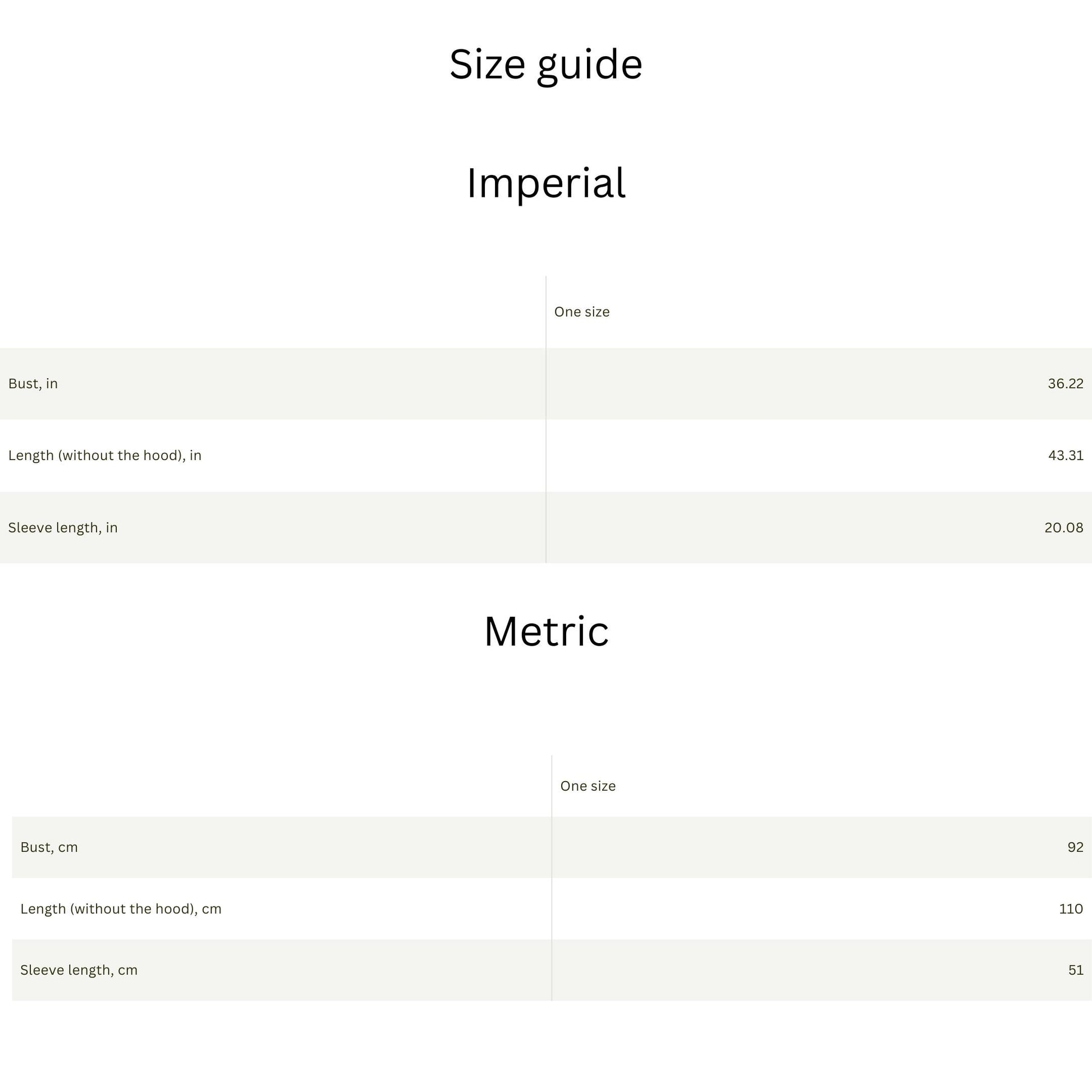Select the "Imperial" section heading

545,183
